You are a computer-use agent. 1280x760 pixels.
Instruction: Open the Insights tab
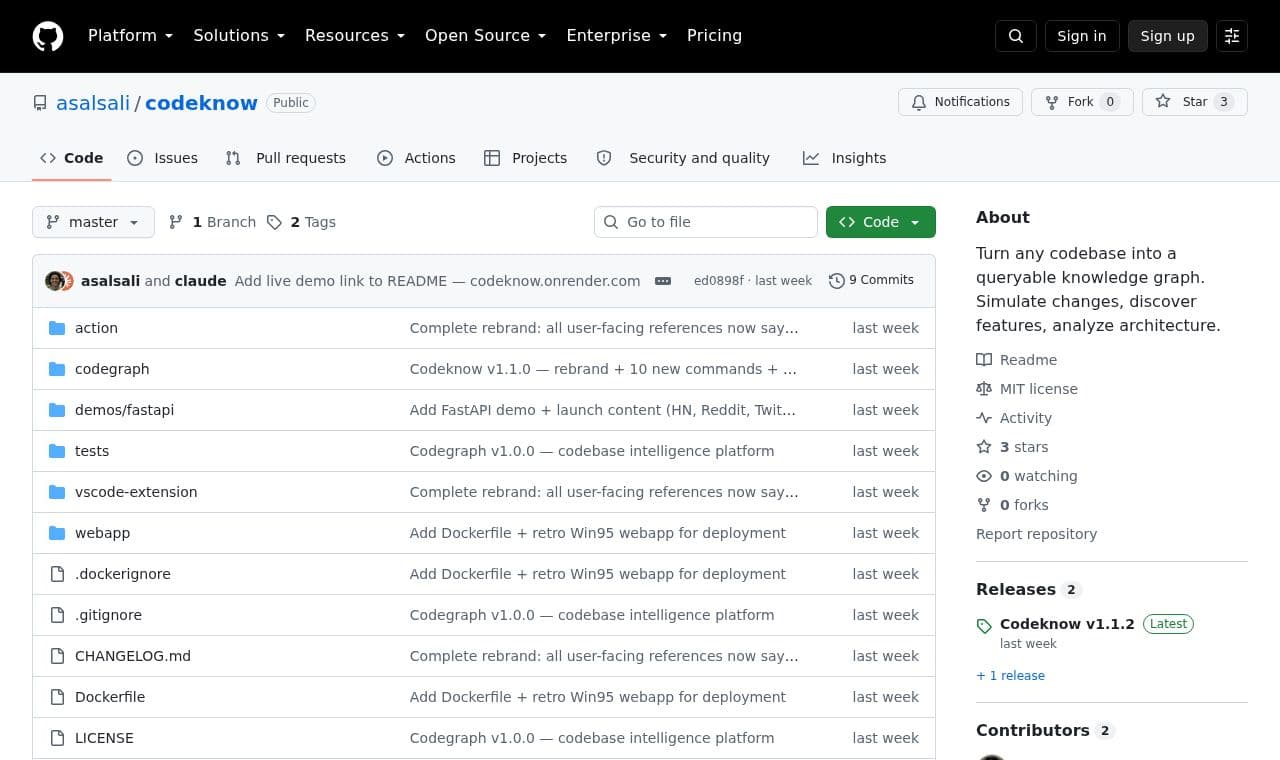pos(845,158)
